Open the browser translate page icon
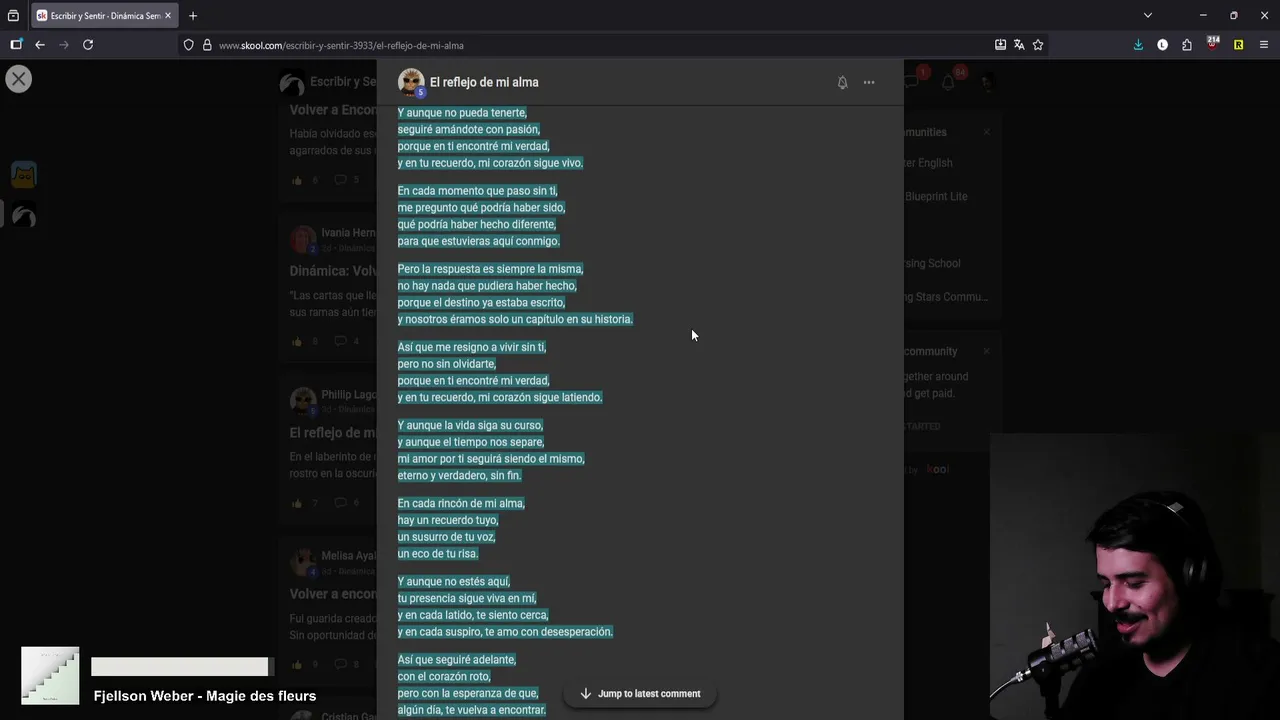The height and width of the screenshot is (720, 1280). point(1019,45)
